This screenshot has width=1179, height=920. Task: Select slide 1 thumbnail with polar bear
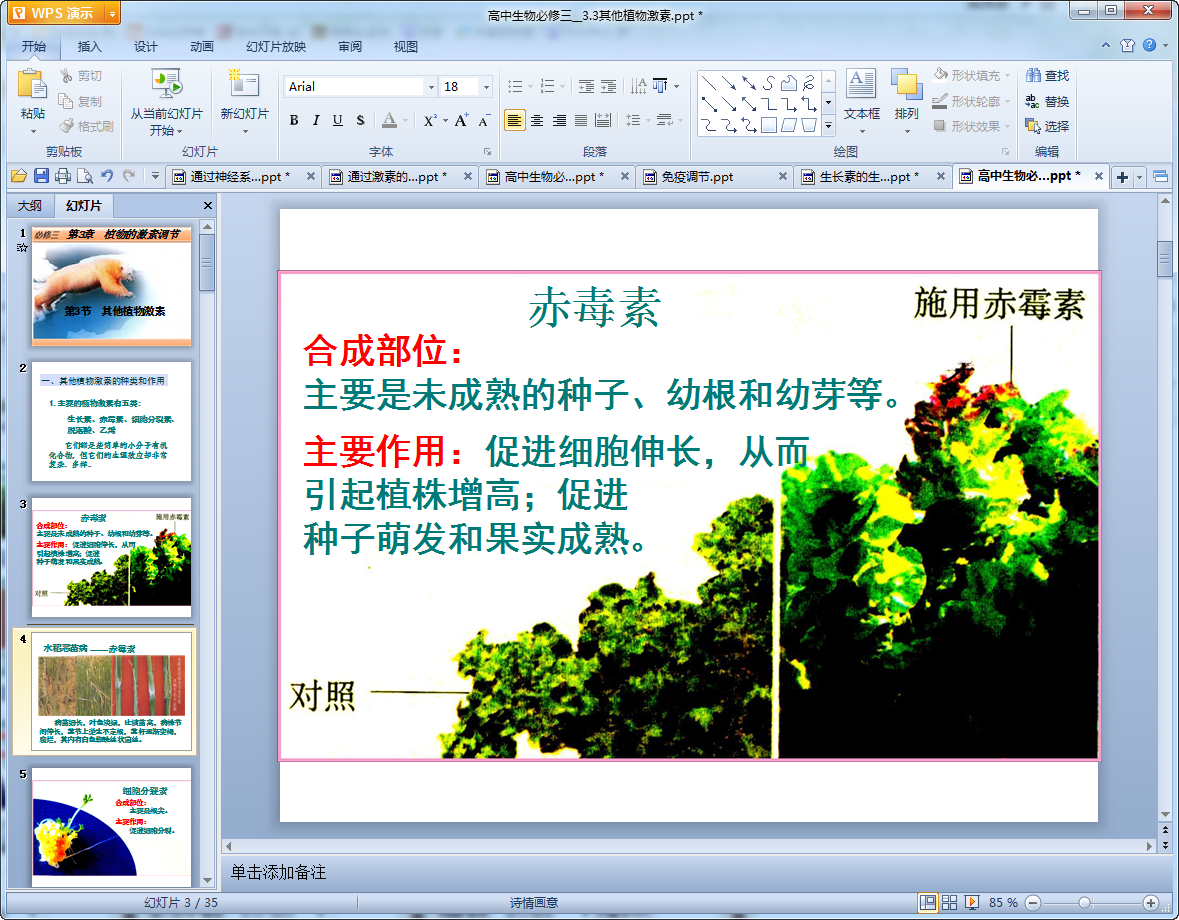[x=111, y=286]
